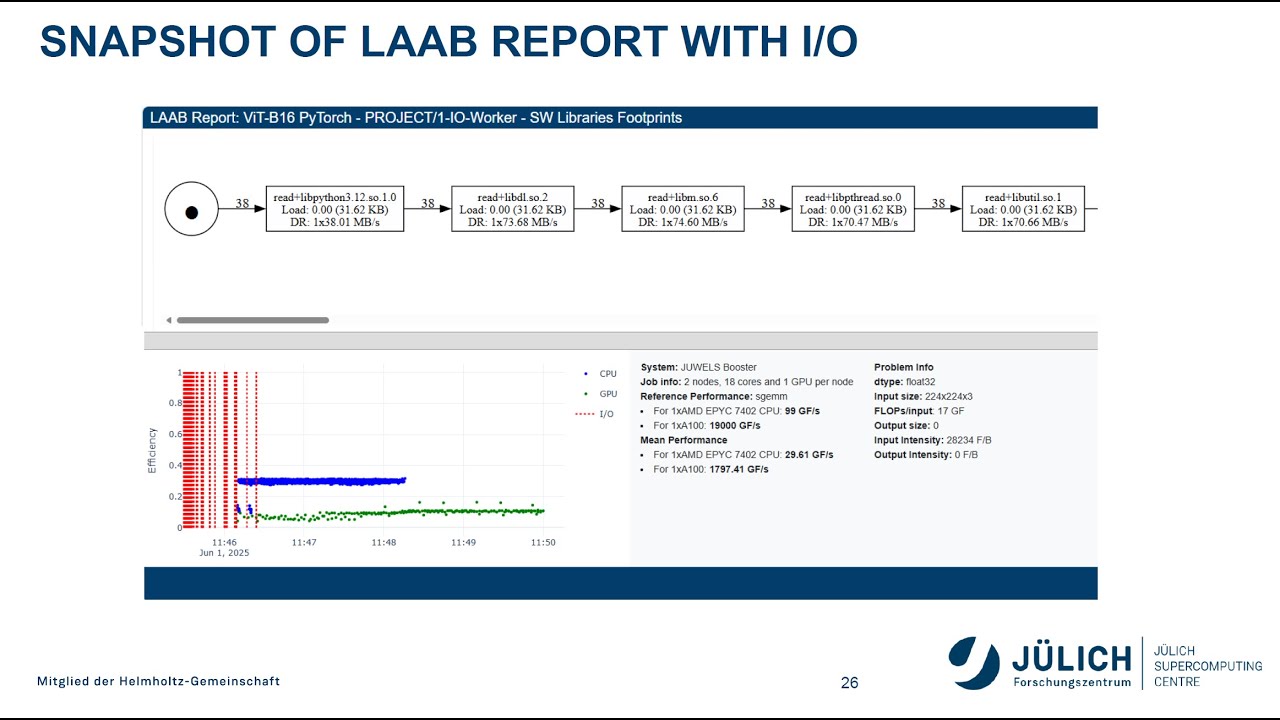1280x720 pixels.
Task: Click the start node circle in the graph
Action: point(192,209)
